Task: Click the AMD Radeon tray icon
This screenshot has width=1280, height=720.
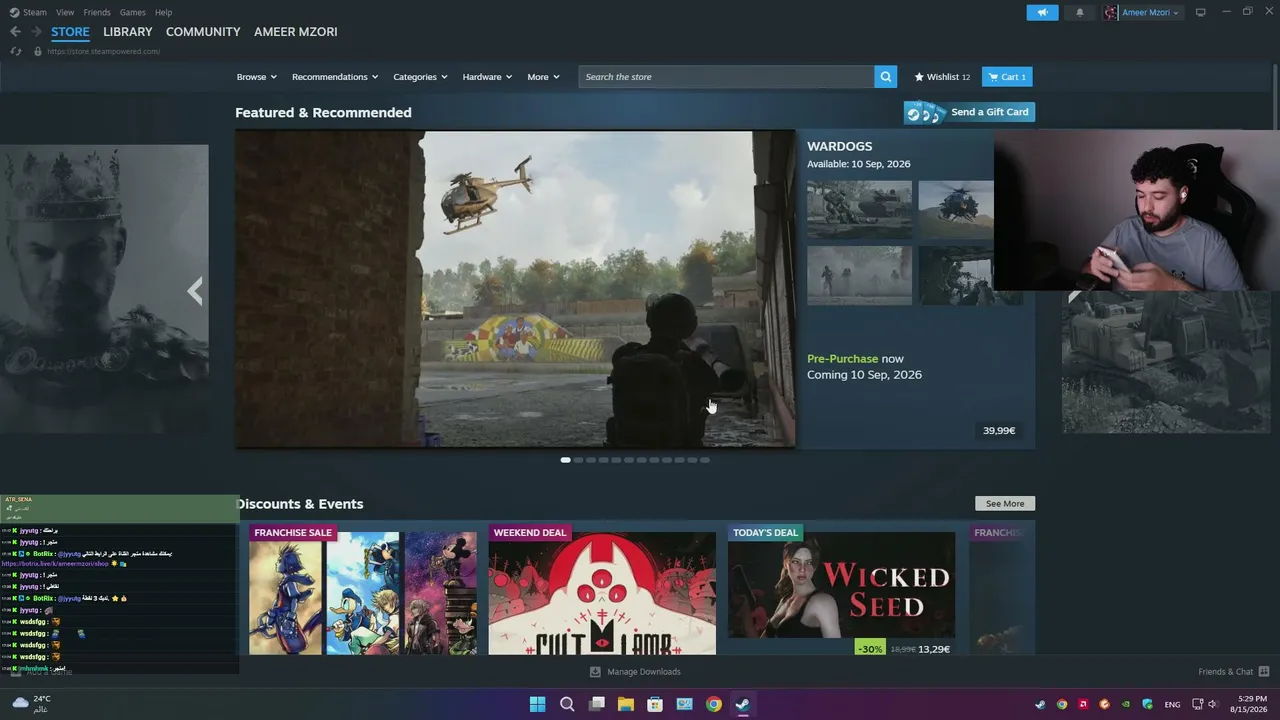Action: pyautogui.click(x=1083, y=704)
